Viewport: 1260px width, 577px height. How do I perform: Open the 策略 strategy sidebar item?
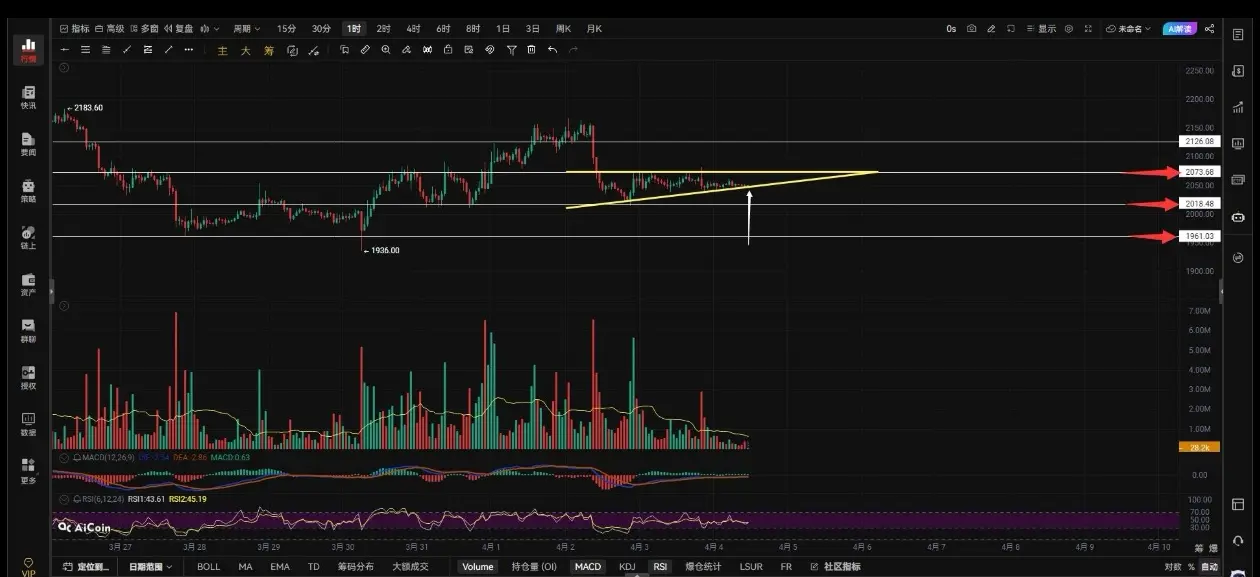point(28,190)
